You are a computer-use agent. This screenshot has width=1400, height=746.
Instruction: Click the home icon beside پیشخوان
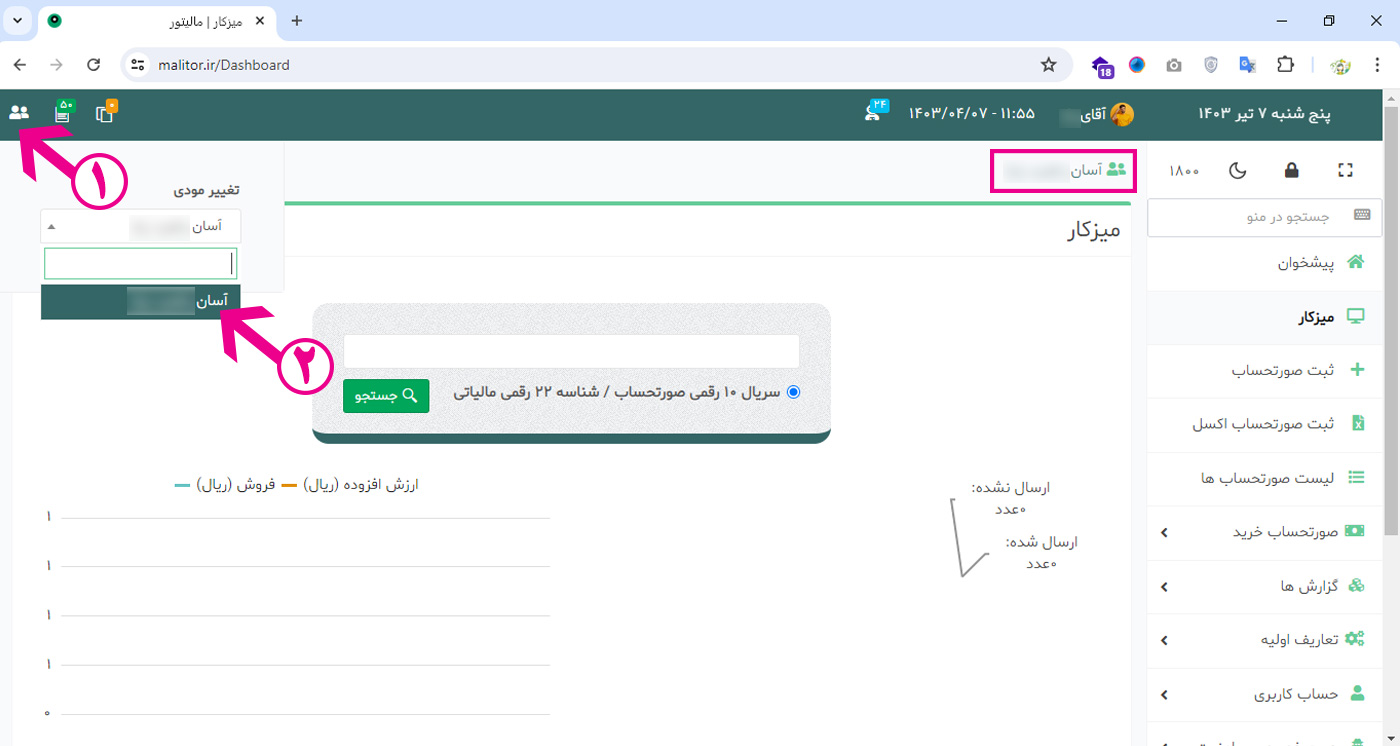(1356, 262)
